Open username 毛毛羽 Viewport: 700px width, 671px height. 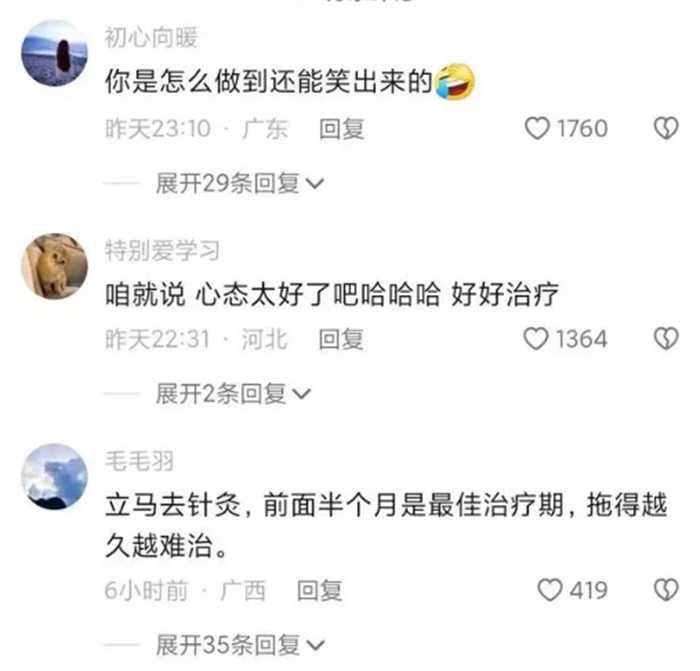pos(139,461)
